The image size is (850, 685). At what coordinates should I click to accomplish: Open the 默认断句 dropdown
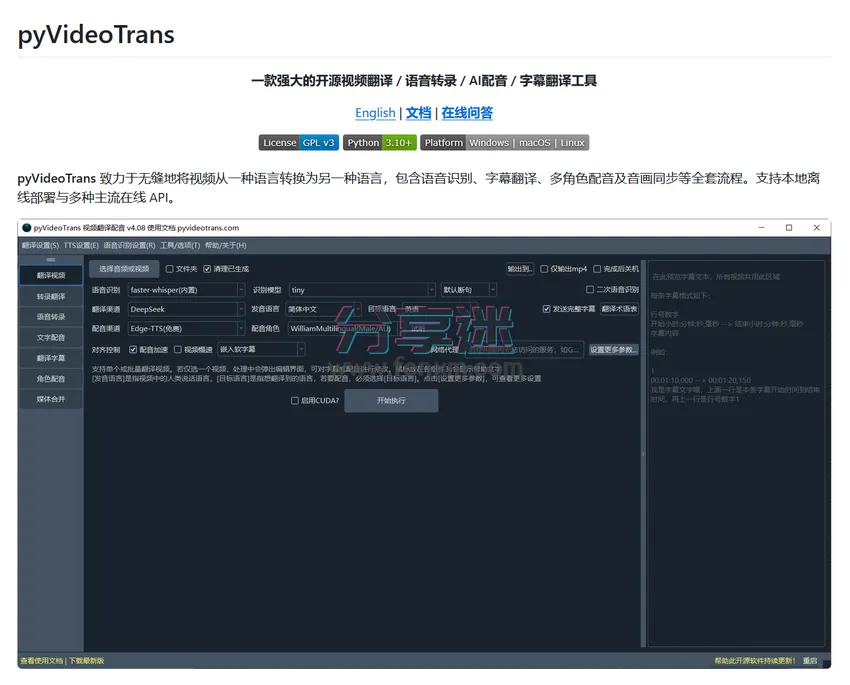(468, 290)
